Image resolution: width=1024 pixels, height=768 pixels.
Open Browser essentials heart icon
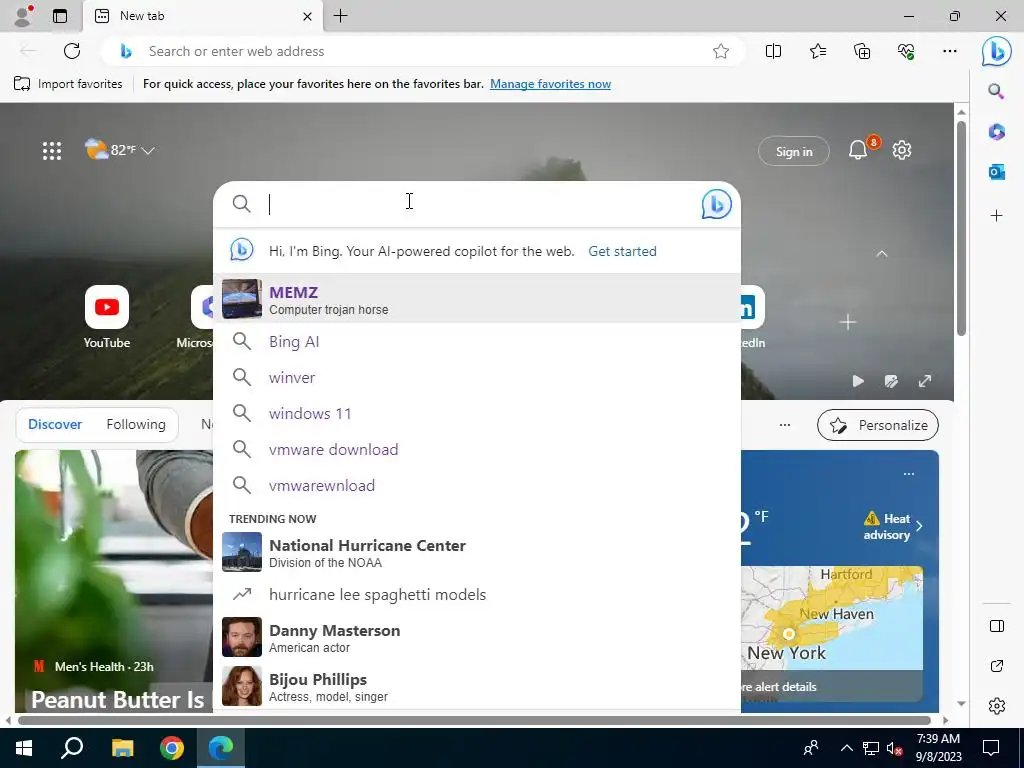pos(906,51)
